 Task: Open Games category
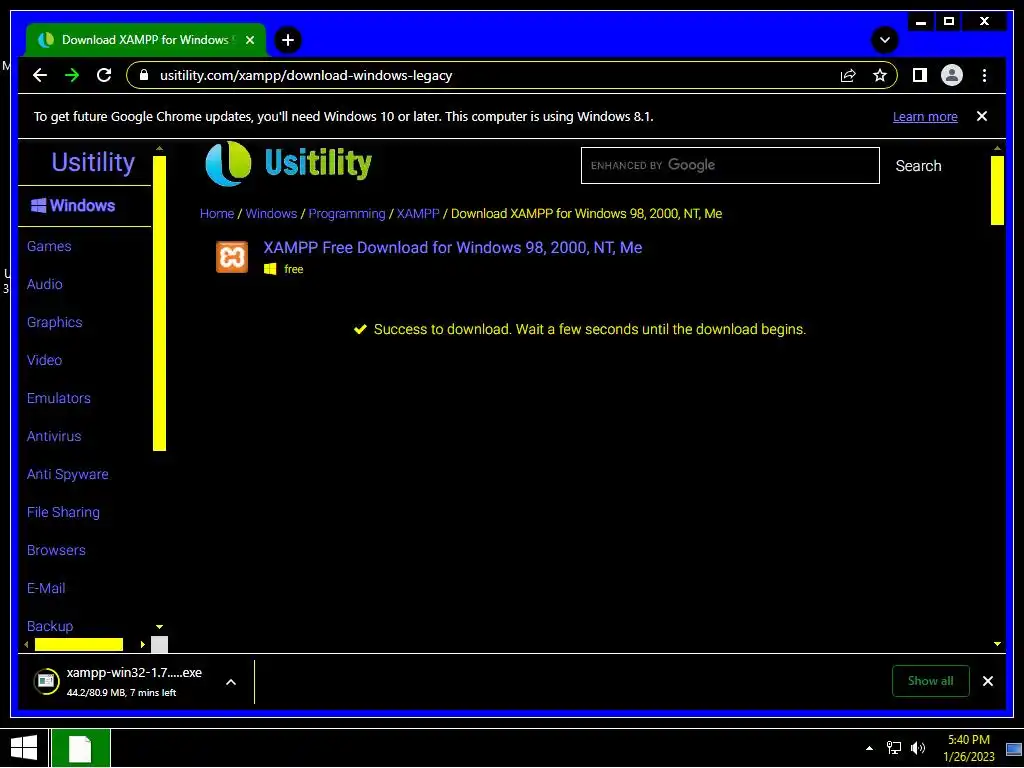point(49,246)
